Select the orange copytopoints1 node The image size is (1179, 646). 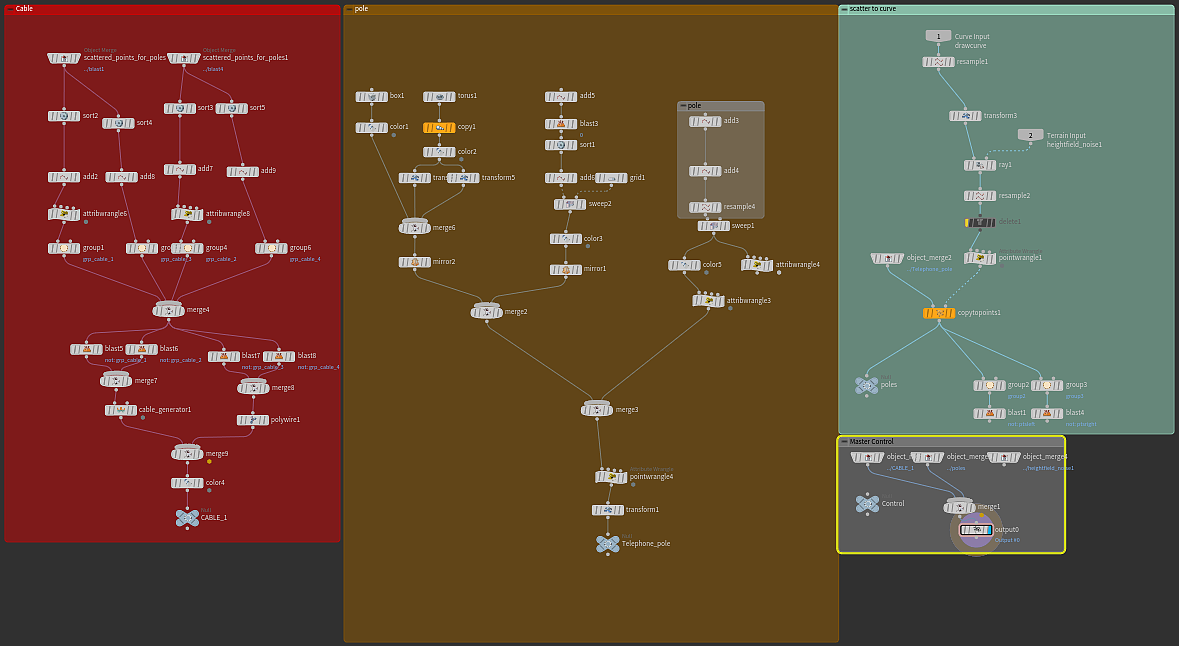point(938,313)
